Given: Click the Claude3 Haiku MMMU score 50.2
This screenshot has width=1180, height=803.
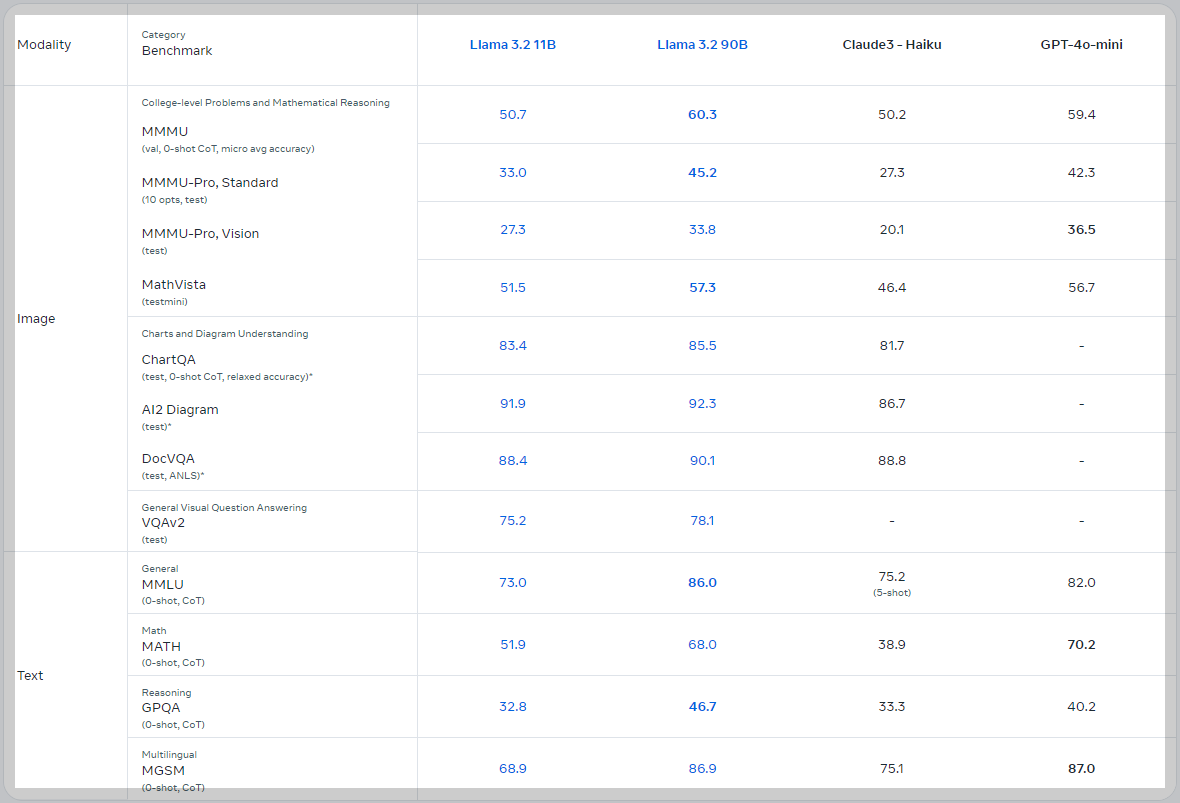Looking at the screenshot, I should 892,114.
